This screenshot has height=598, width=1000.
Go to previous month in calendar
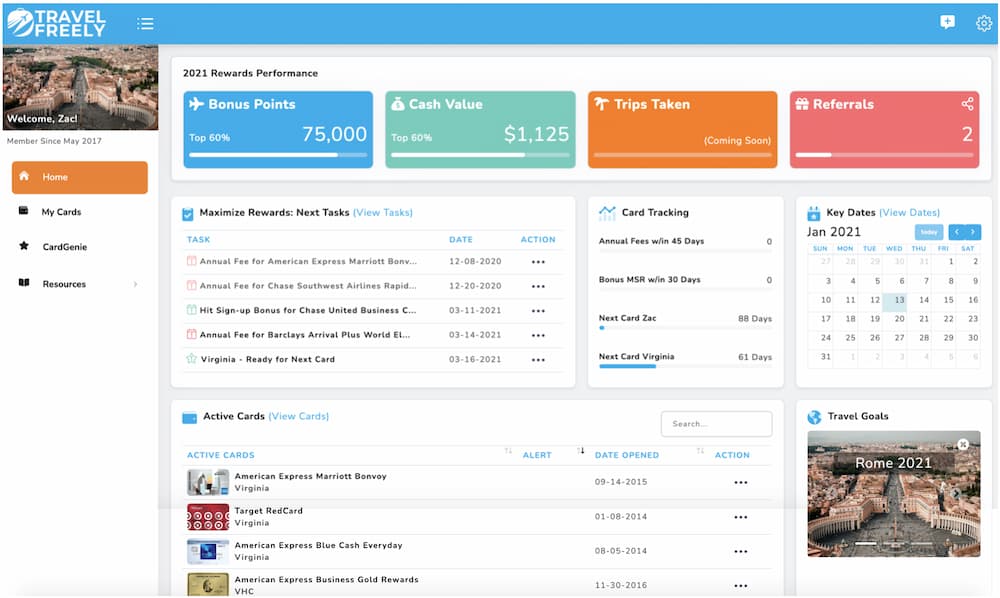coord(957,232)
